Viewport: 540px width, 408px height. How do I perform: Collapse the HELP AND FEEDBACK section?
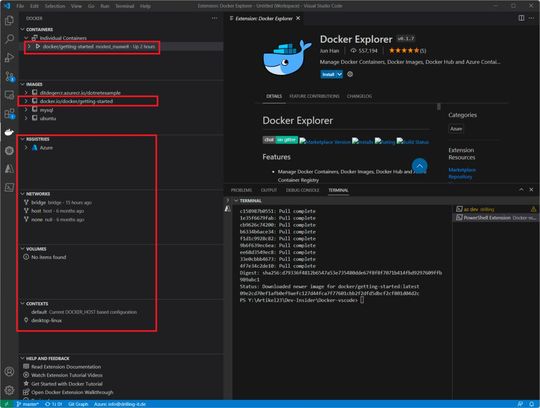point(23,358)
